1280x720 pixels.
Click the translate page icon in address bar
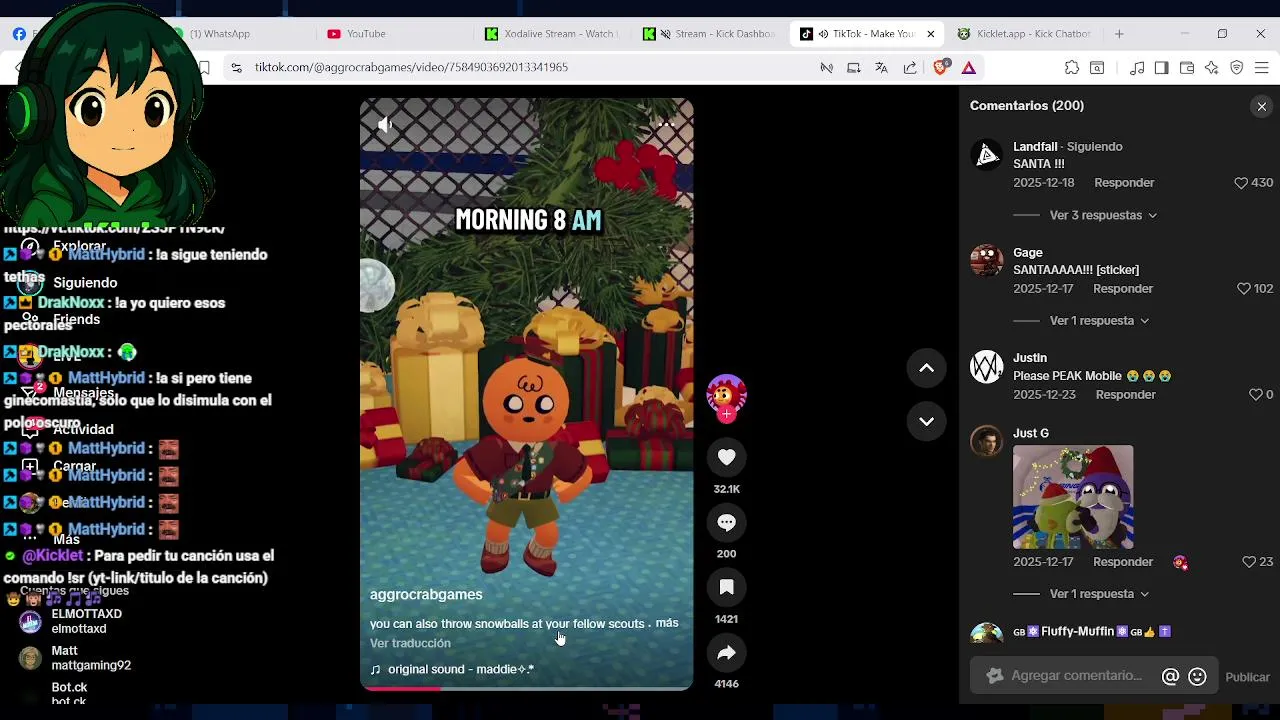pyautogui.click(x=881, y=68)
